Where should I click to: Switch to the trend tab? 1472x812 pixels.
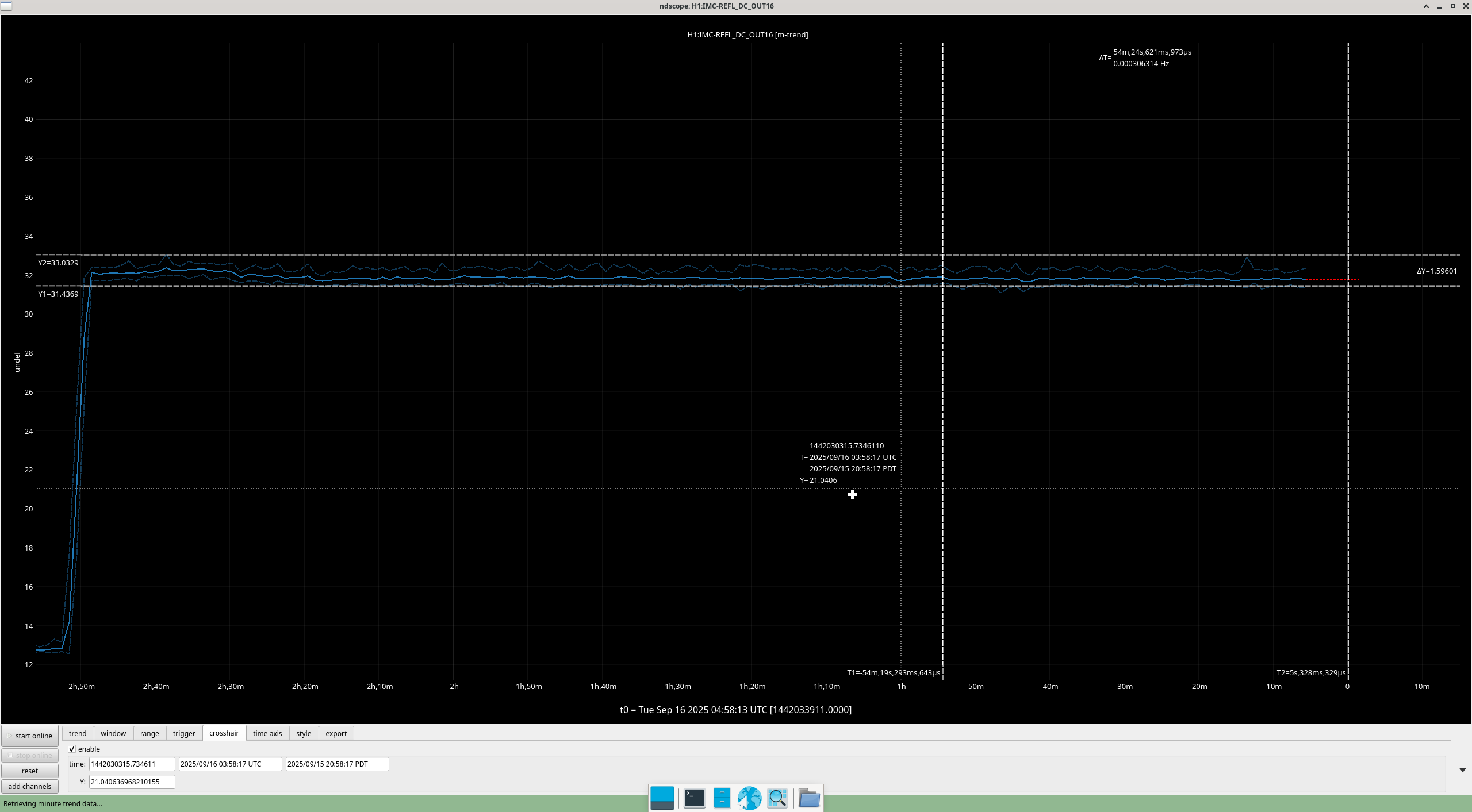78,733
